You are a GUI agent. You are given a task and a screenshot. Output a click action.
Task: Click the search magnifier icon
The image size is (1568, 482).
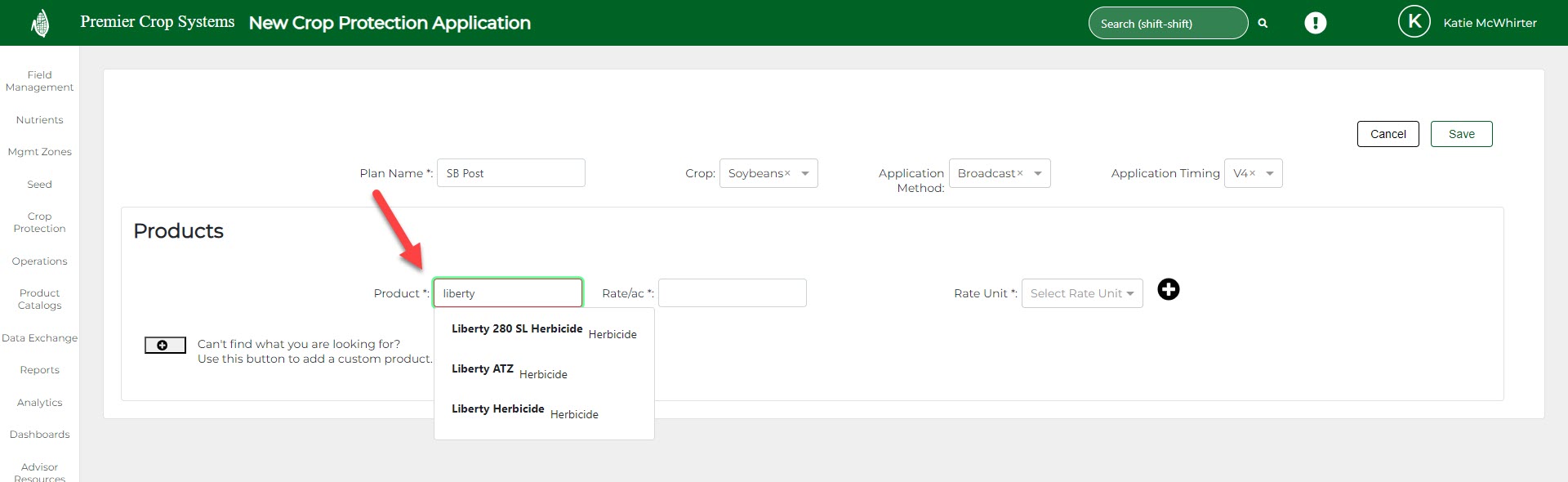click(1263, 24)
